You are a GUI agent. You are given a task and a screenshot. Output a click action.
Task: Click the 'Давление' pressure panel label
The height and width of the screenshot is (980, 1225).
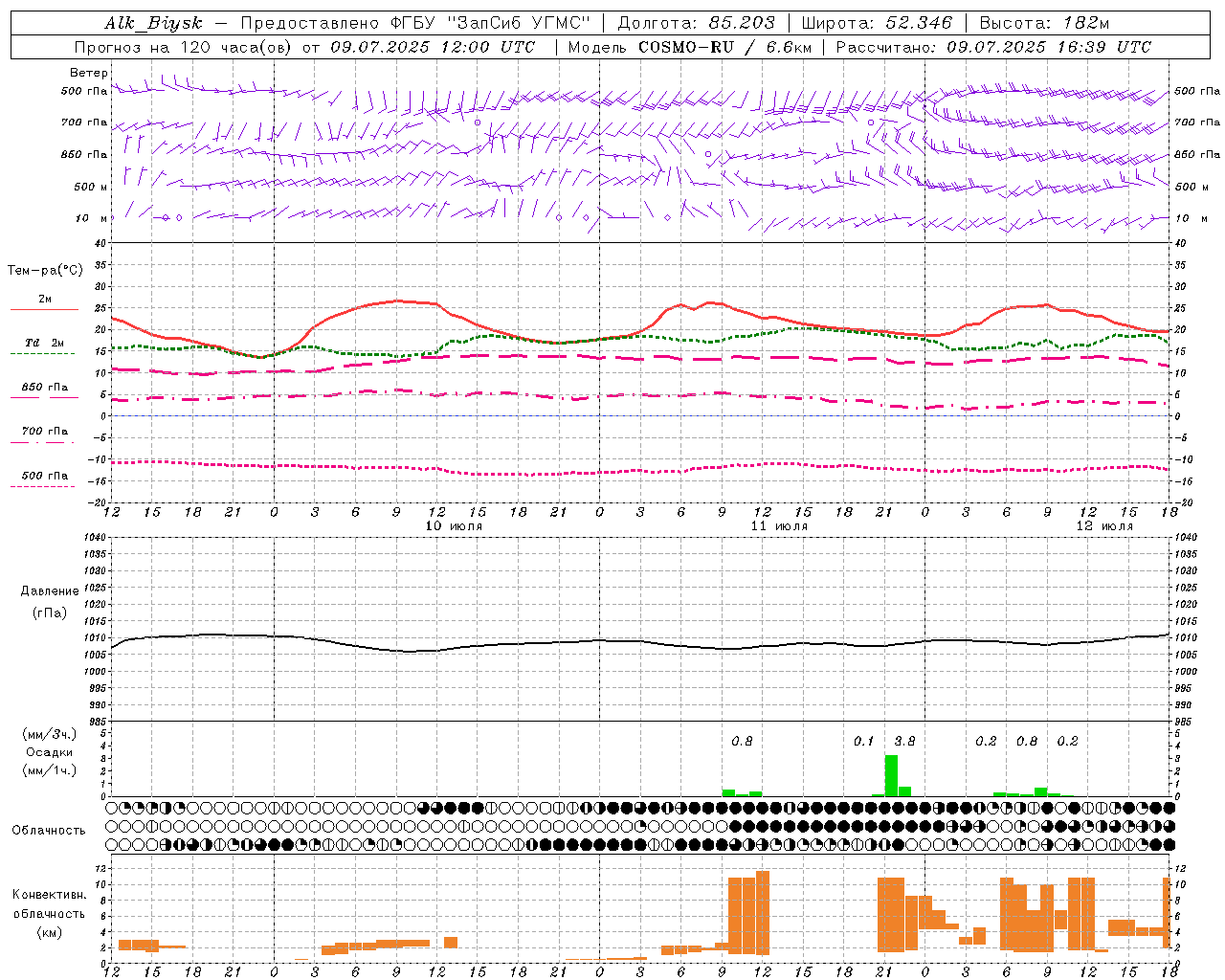click(x=48, y=591)
